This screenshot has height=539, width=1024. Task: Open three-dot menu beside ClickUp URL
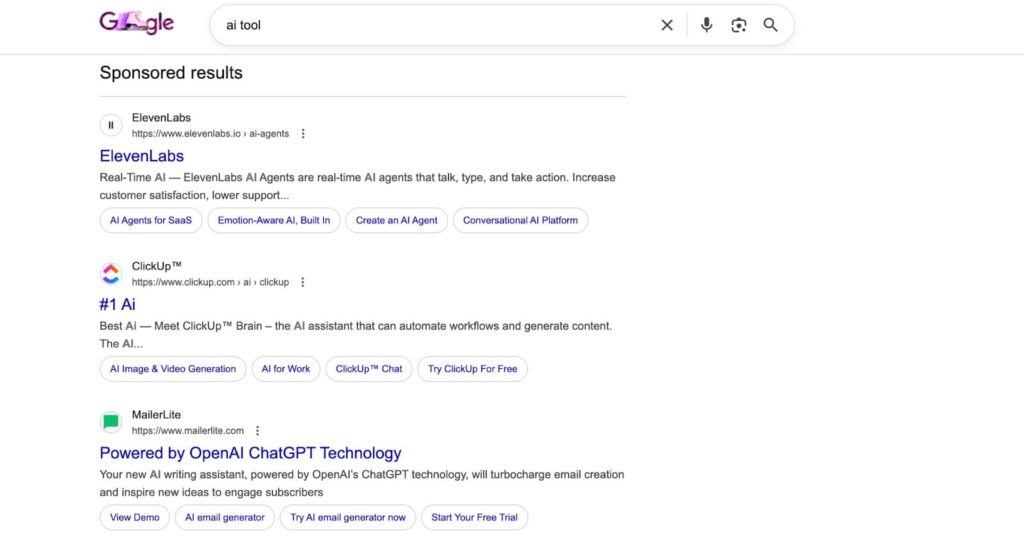pyautogui.click(x=303, y=282)
